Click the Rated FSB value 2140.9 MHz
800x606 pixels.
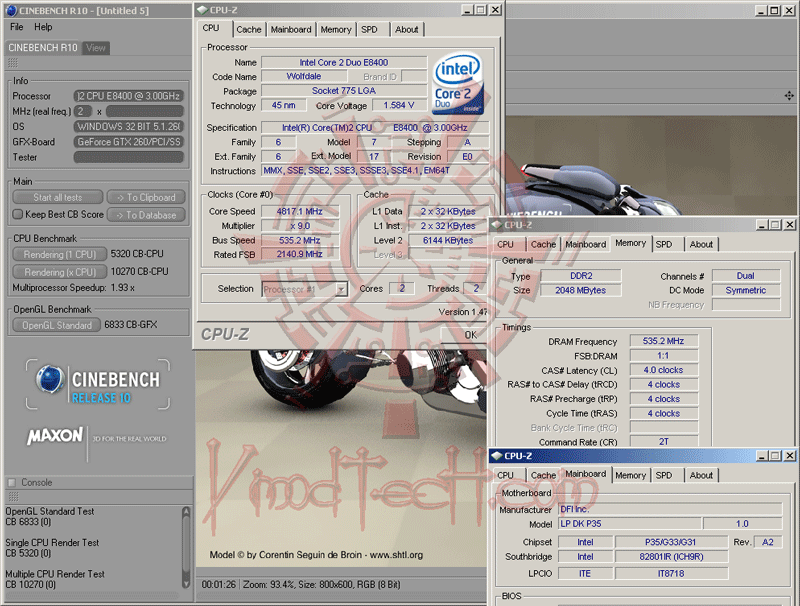(299, 254)
